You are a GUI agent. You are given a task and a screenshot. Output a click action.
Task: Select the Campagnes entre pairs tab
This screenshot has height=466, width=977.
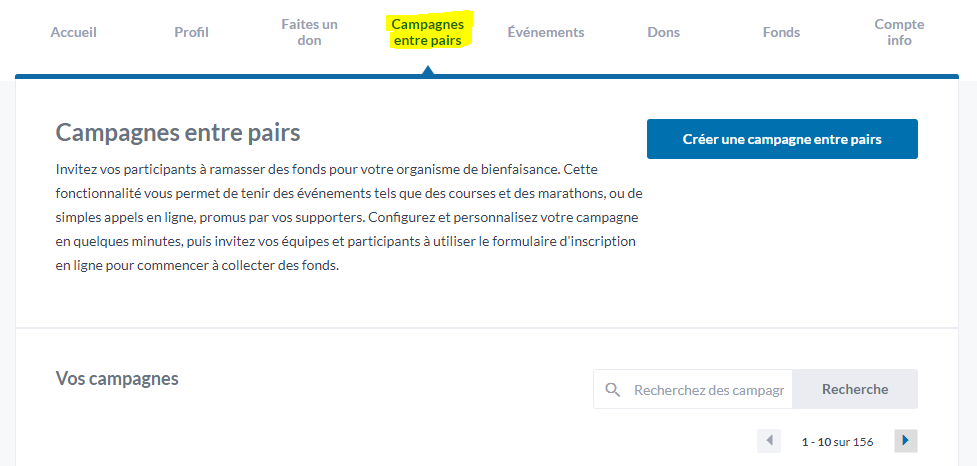point(428,32)
